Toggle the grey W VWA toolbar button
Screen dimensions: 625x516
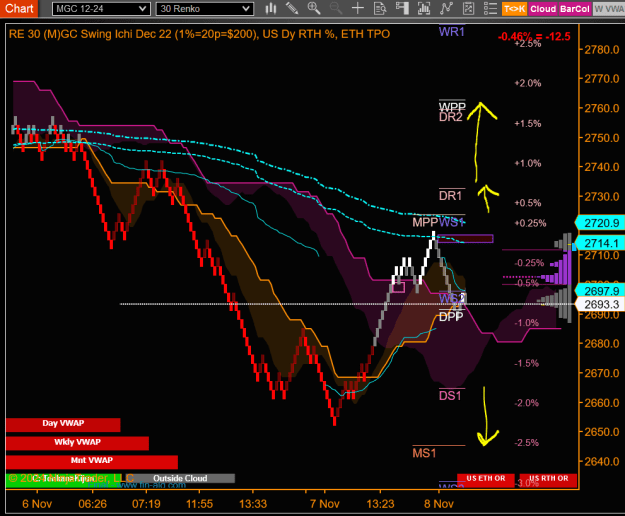click(x=609, y=9)
